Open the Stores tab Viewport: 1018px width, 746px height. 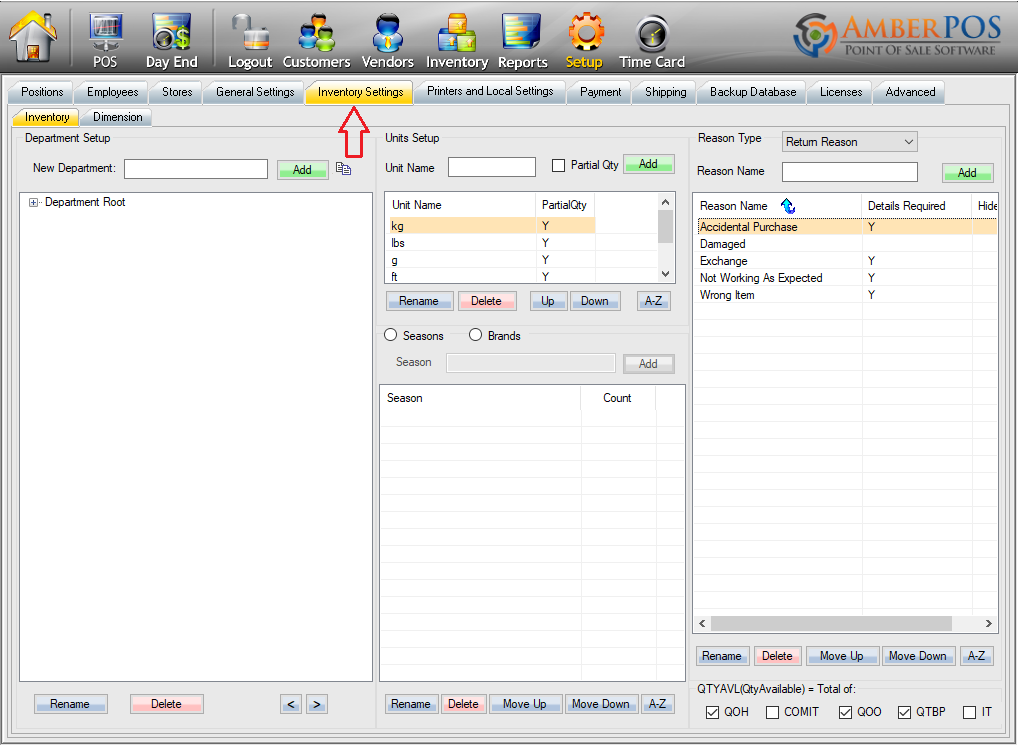click(177, 92)
